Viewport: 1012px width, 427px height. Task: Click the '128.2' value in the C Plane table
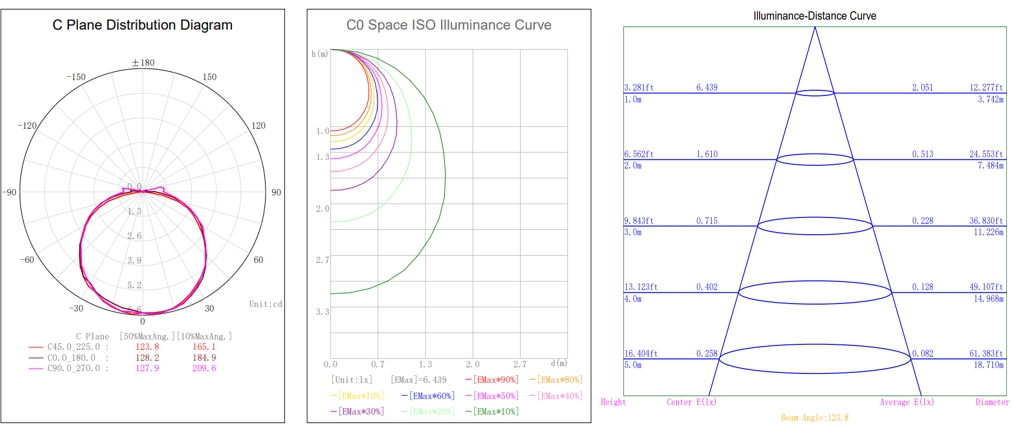point(148,357)
